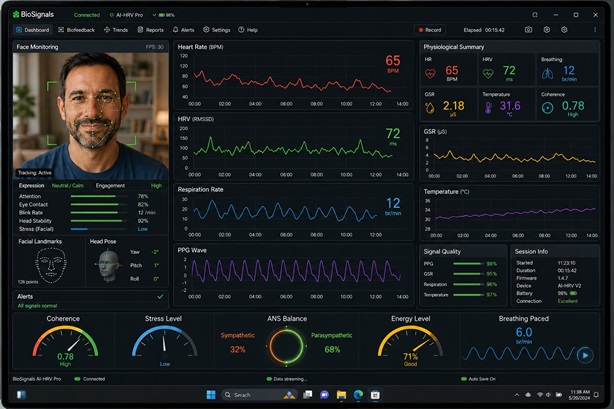Play the Breathing Paced exercise
The height and width of the screenshot is (409, 614).
point(585,355)
